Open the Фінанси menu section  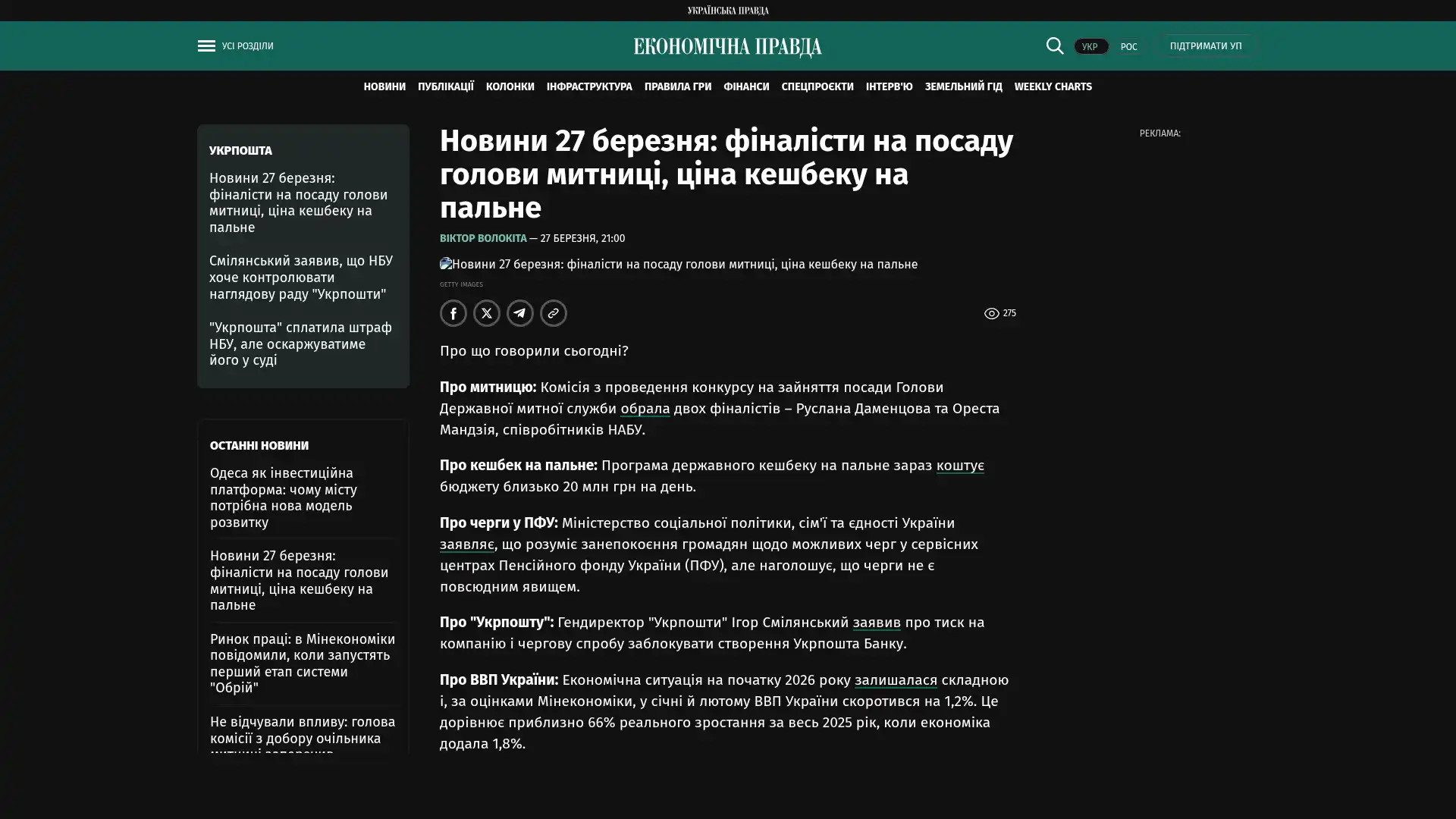tap(745, 87)
